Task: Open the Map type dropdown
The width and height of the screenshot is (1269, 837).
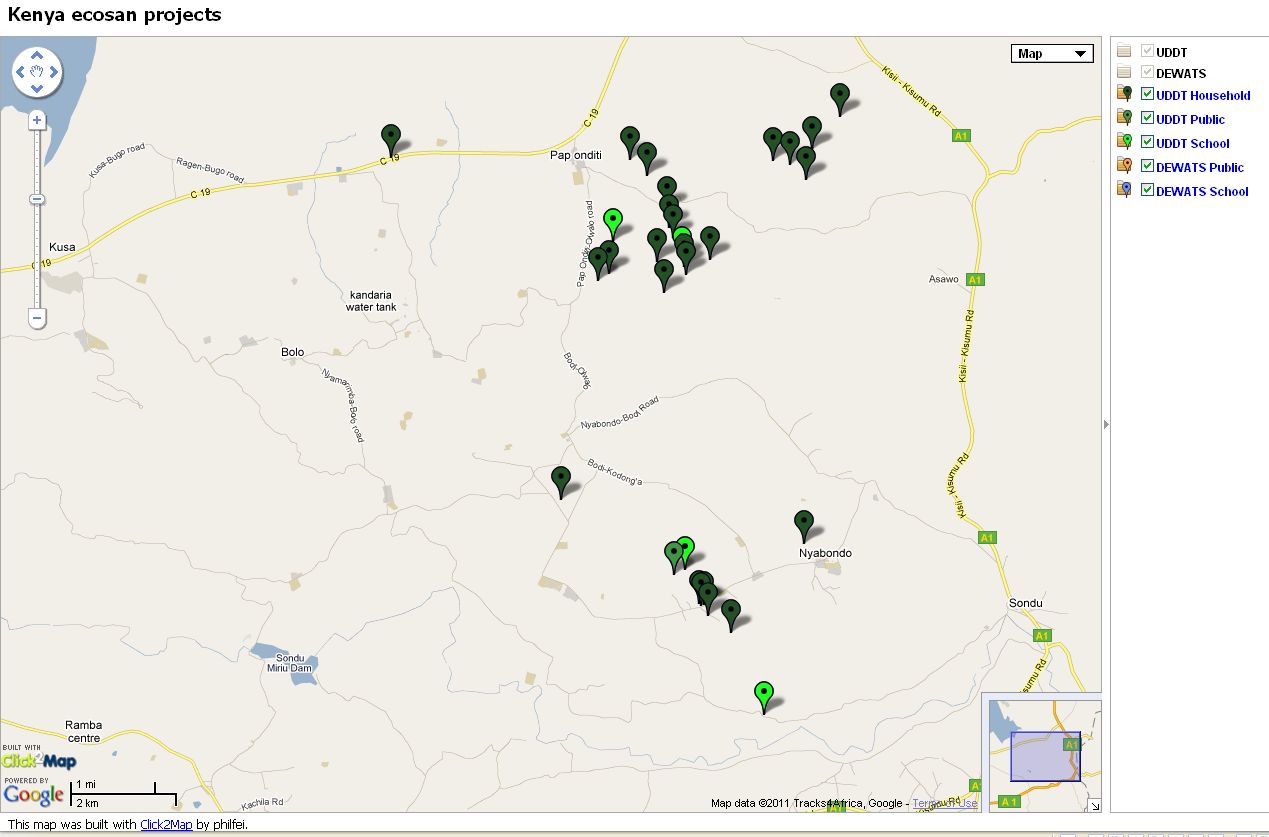Action: pos(1051,53)
